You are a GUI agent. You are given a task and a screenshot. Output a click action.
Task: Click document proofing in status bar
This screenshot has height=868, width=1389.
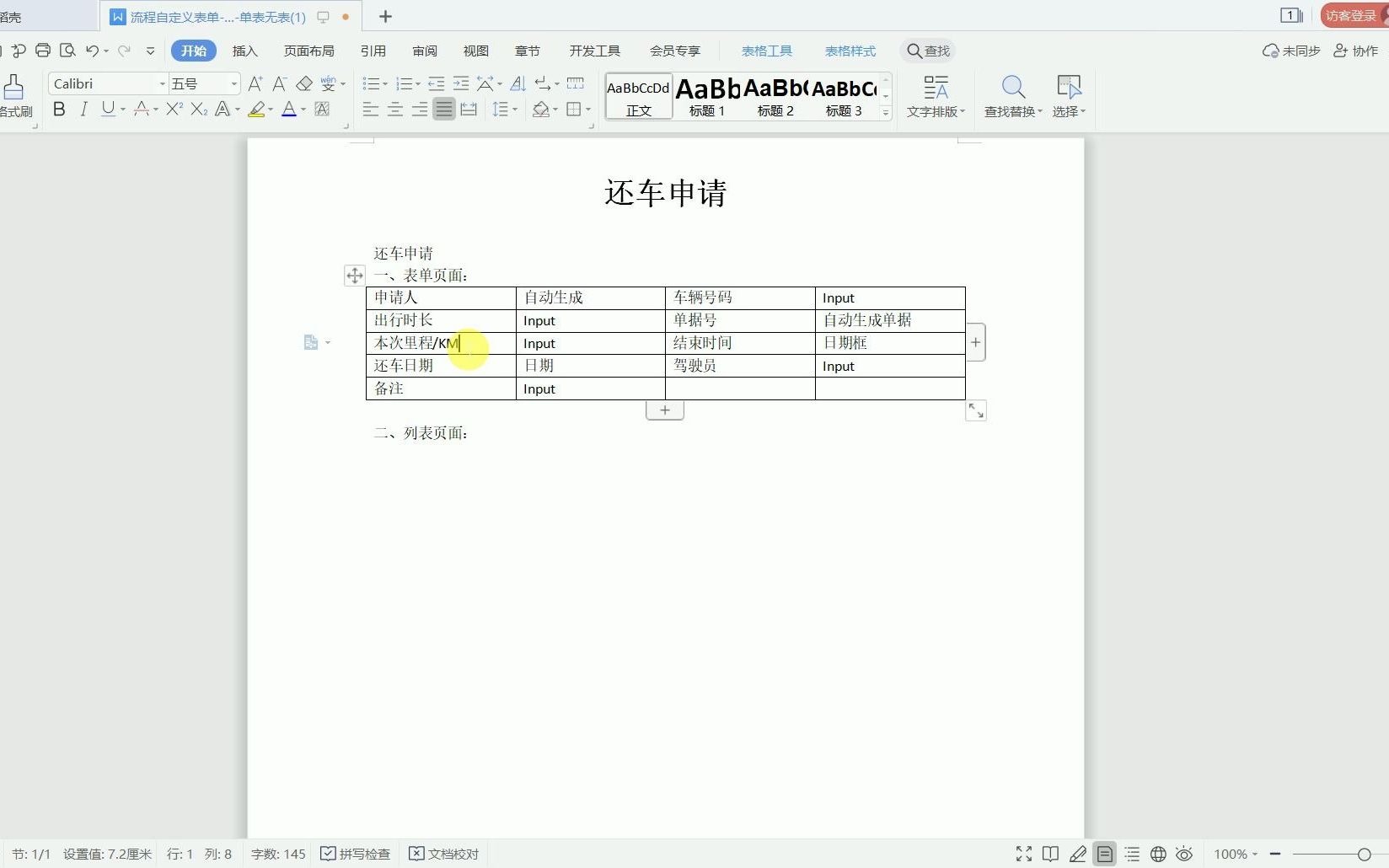tap(444, 854)
